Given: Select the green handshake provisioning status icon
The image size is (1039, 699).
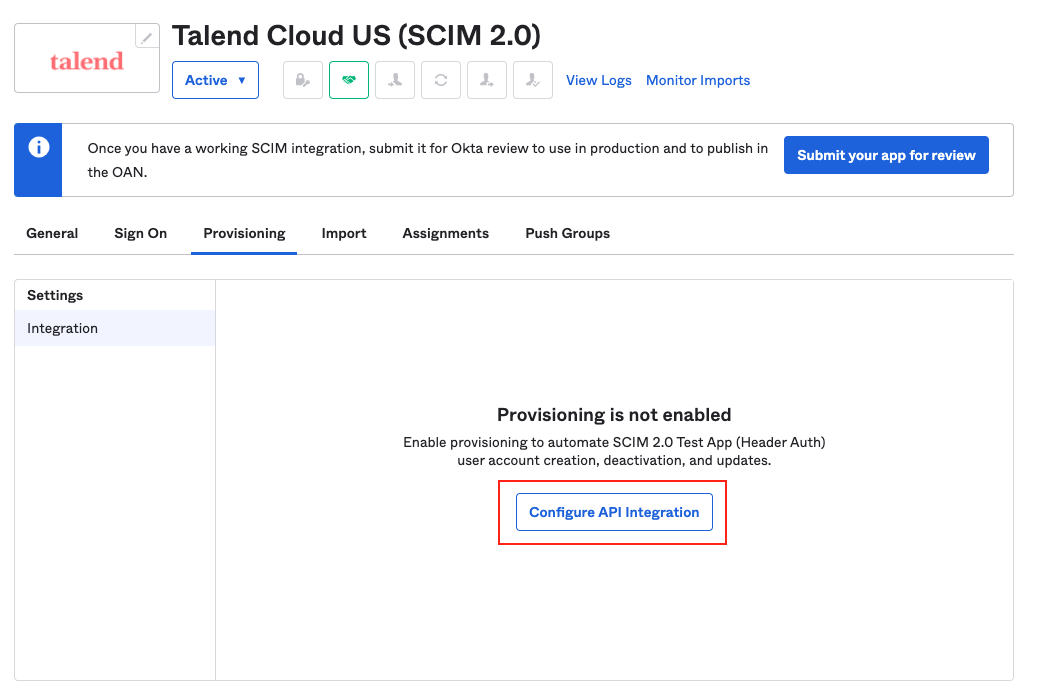Looking at the screenshot, I should pos(348,80).
